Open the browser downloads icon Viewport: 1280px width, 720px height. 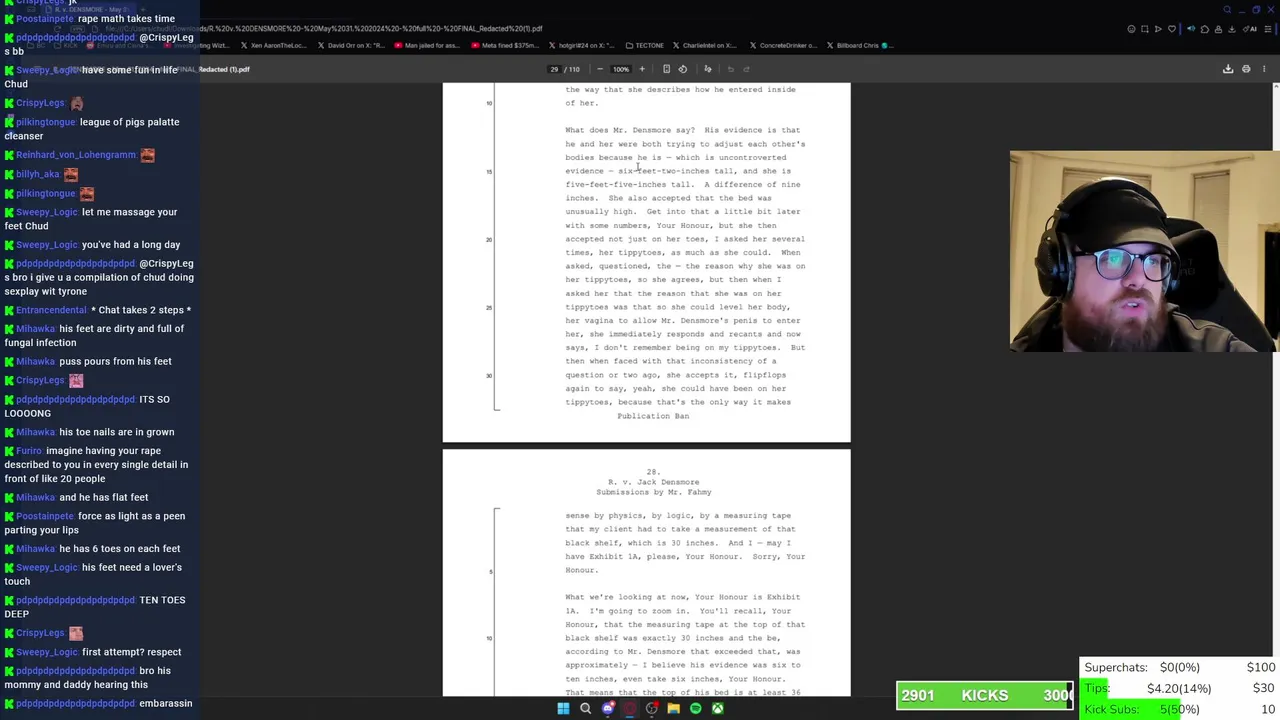[1231, 29]
